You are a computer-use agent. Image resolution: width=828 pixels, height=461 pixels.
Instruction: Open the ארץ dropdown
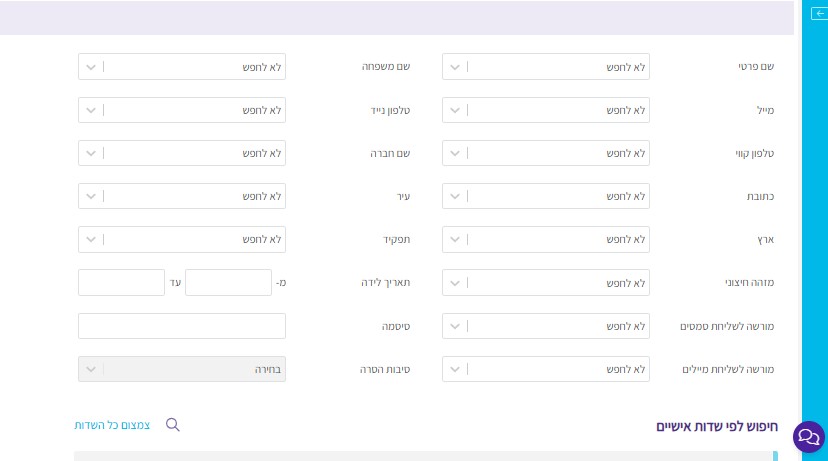(x=546, y=240)
